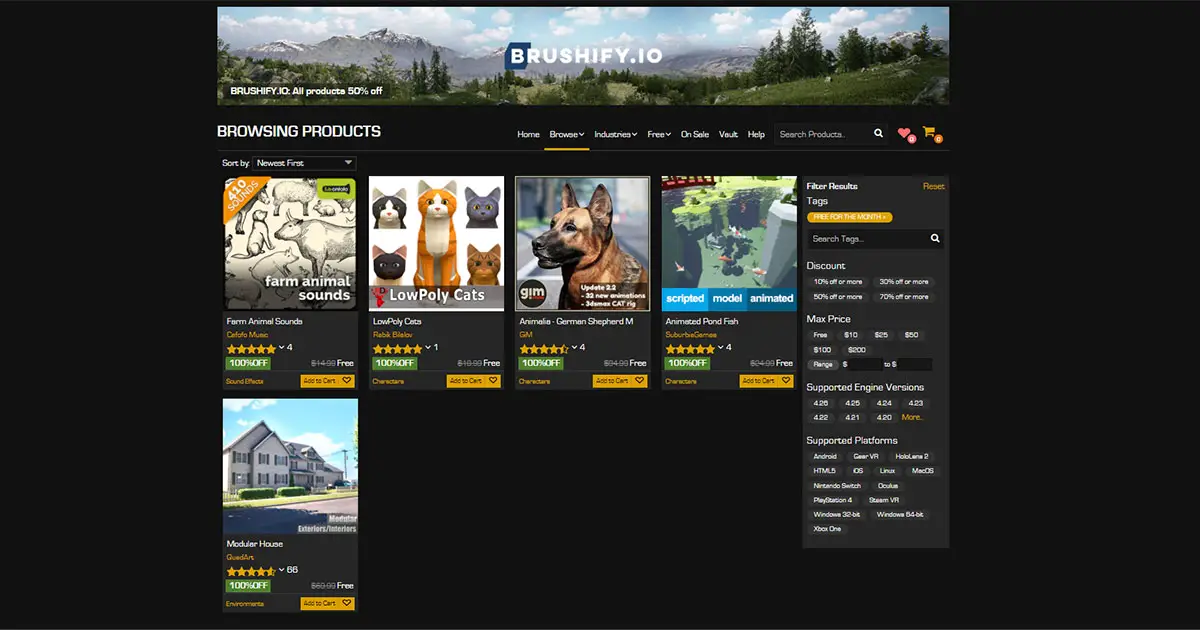Open the Vault menu item
Image resolution: width=1200 pixels, height=630 pixels.
pyautogui.click(x=728, y=134)
